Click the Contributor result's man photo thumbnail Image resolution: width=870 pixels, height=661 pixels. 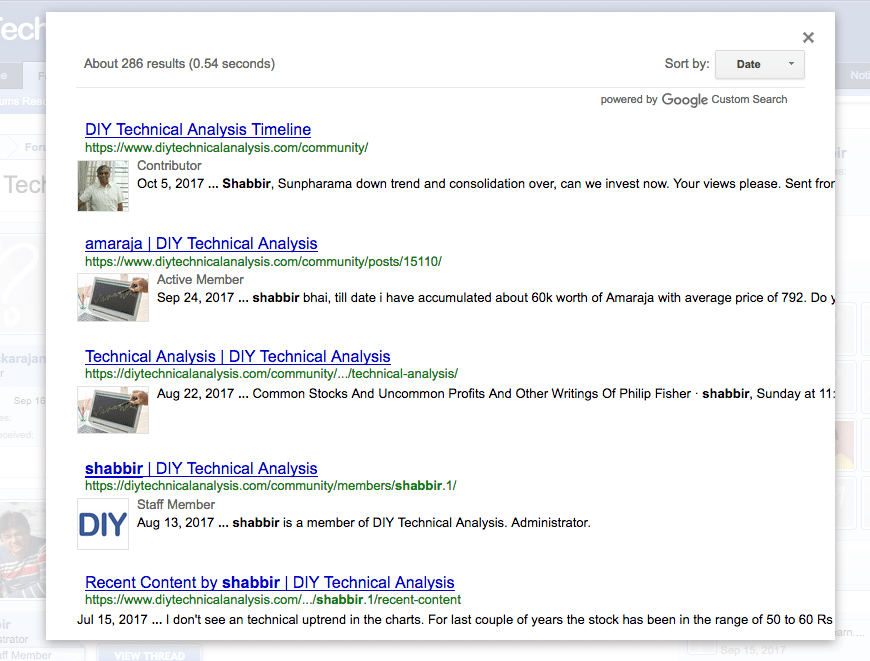(103, 186)
